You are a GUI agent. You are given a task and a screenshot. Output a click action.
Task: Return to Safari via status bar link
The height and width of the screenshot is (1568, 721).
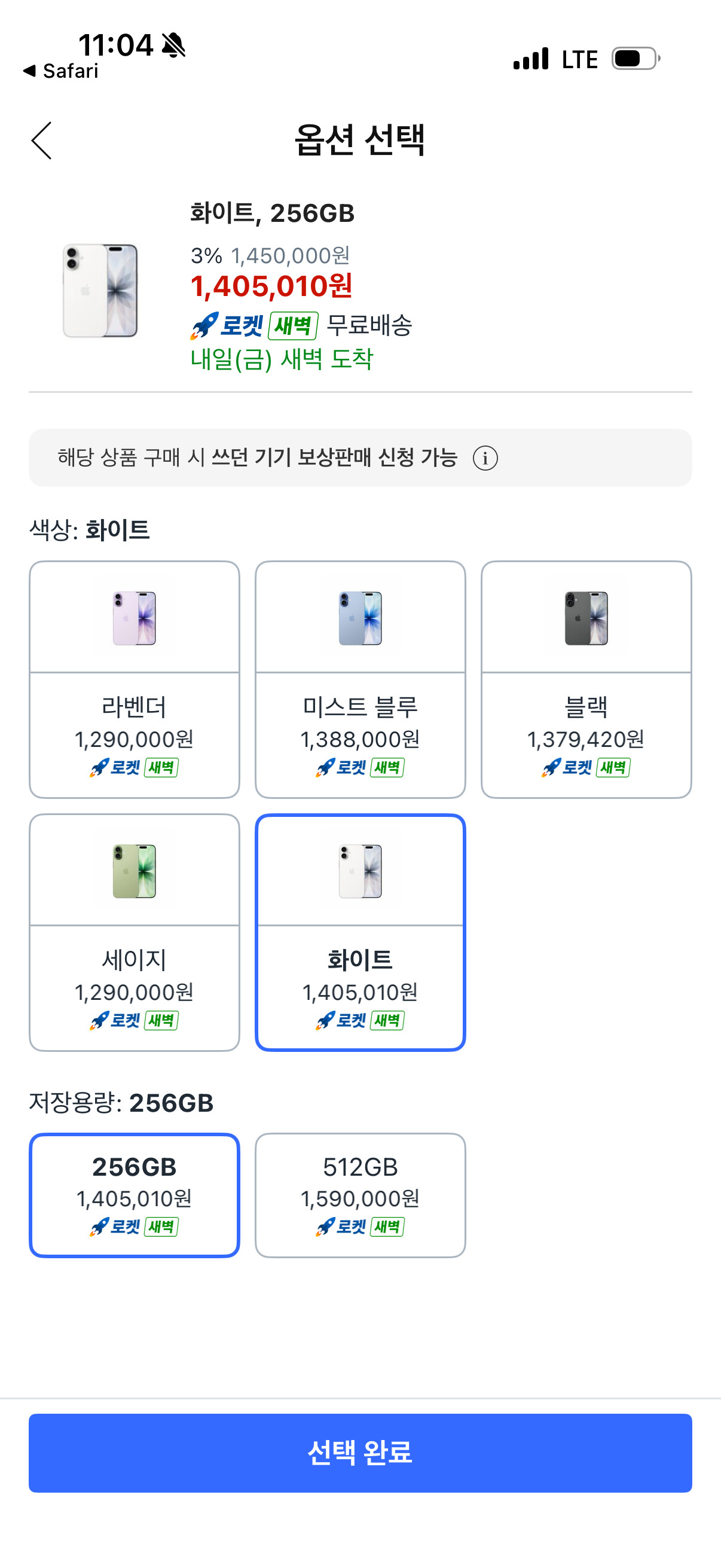point(60,71)
